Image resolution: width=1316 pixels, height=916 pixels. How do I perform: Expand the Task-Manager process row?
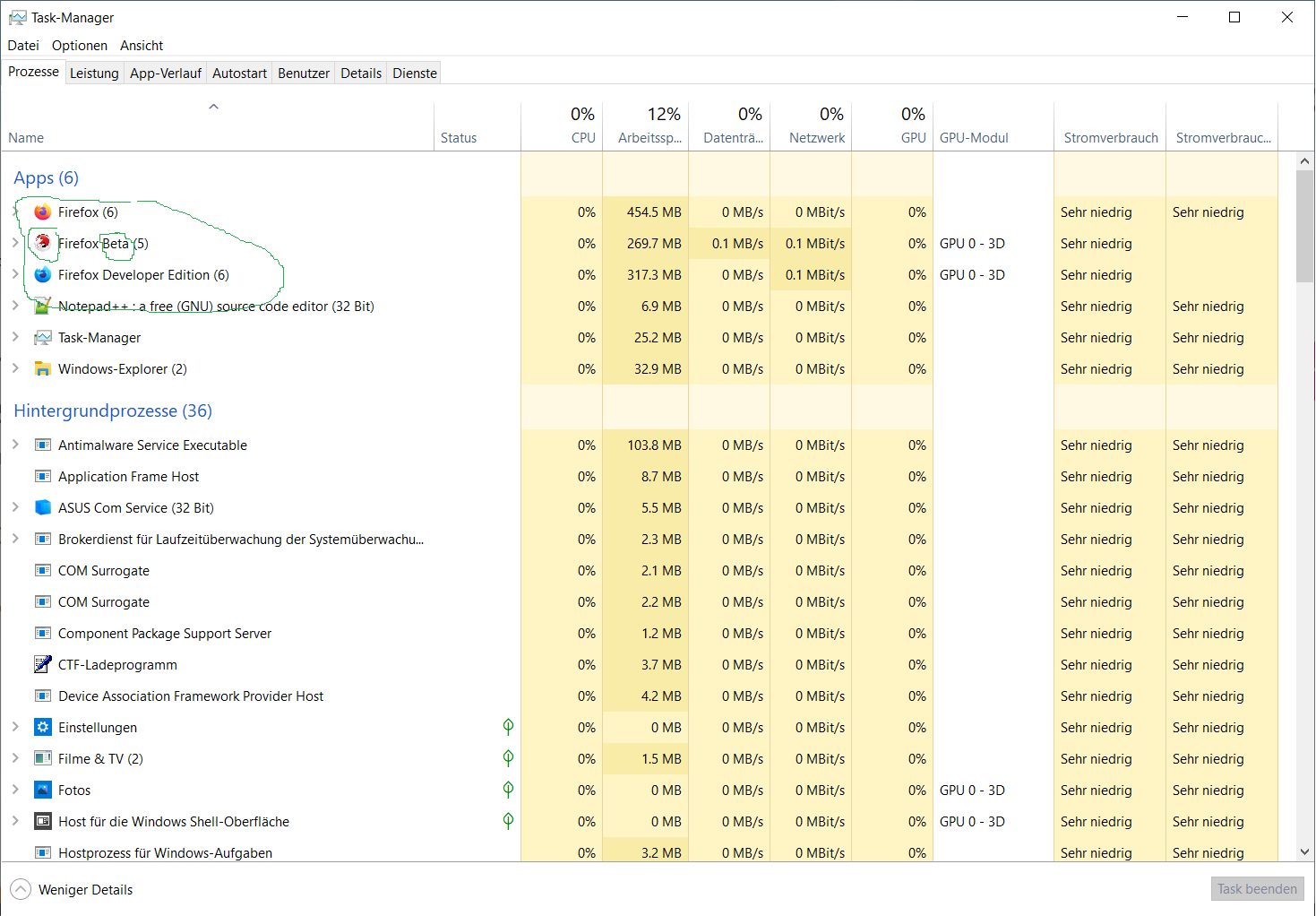point(15,337)
